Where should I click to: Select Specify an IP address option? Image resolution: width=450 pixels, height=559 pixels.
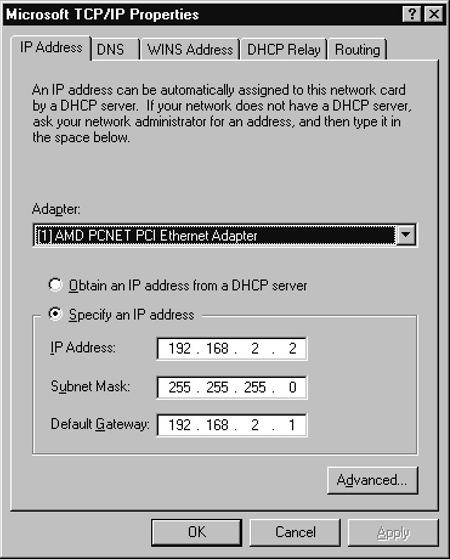point(55,314)
